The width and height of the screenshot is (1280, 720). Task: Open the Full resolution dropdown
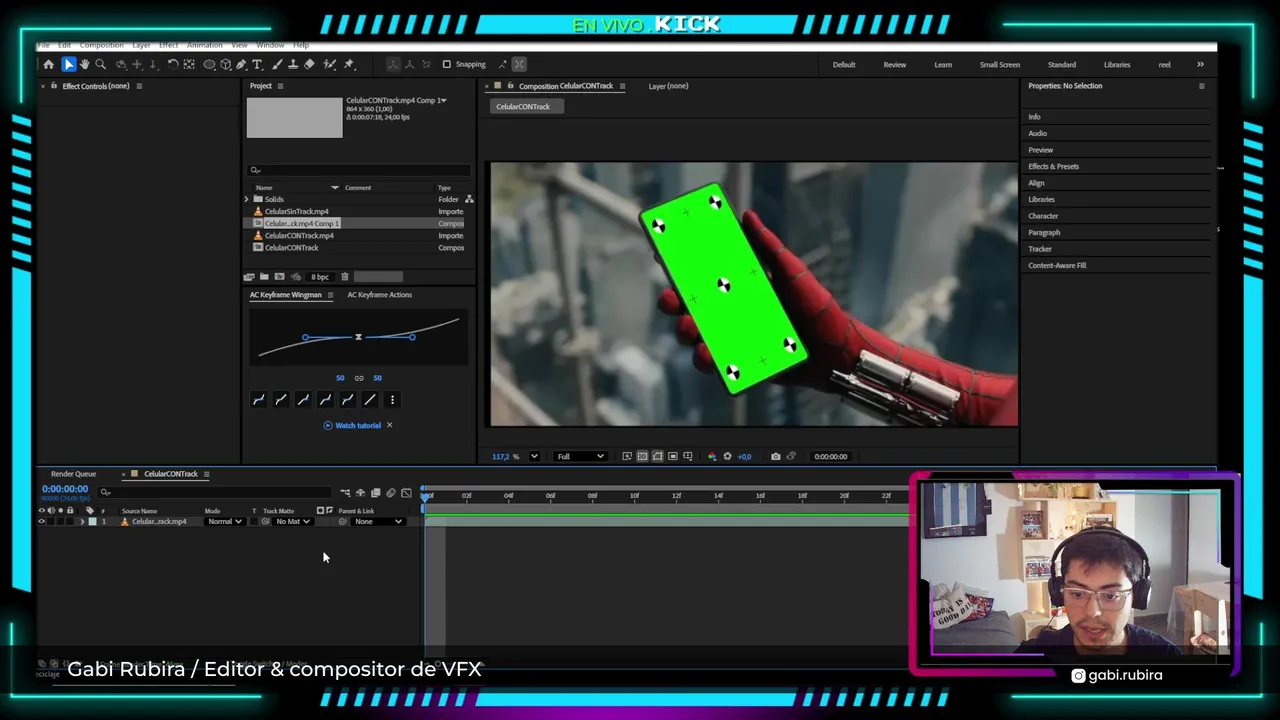(580, 457)
